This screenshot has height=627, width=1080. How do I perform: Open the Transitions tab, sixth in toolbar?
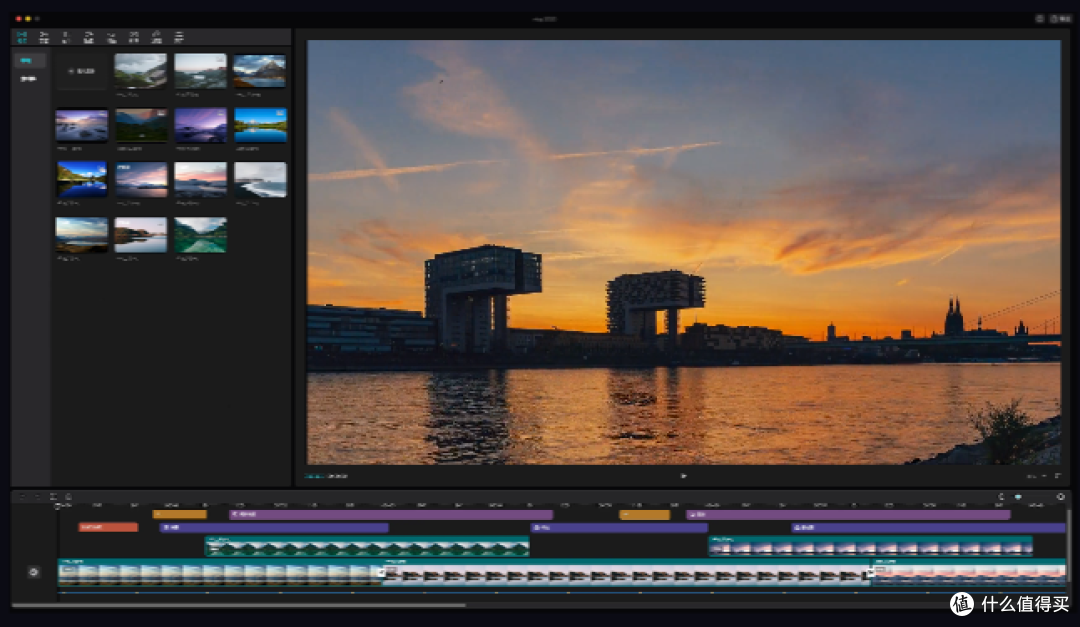134,37
